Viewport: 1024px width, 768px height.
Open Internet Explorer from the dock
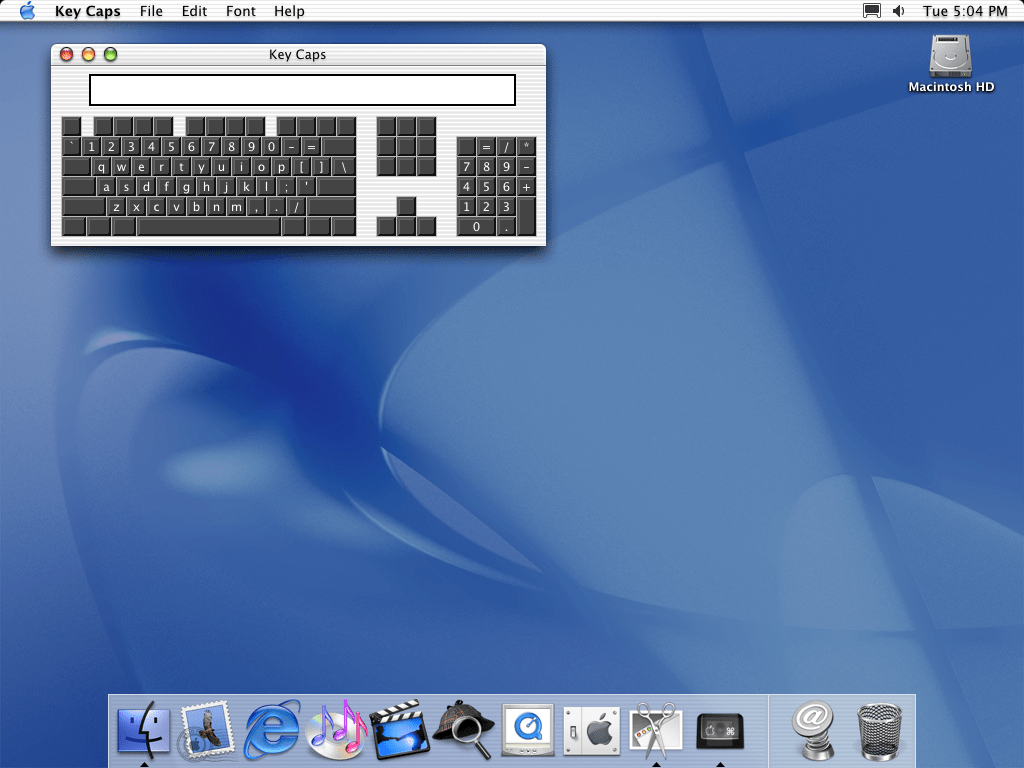pos(272,729)
